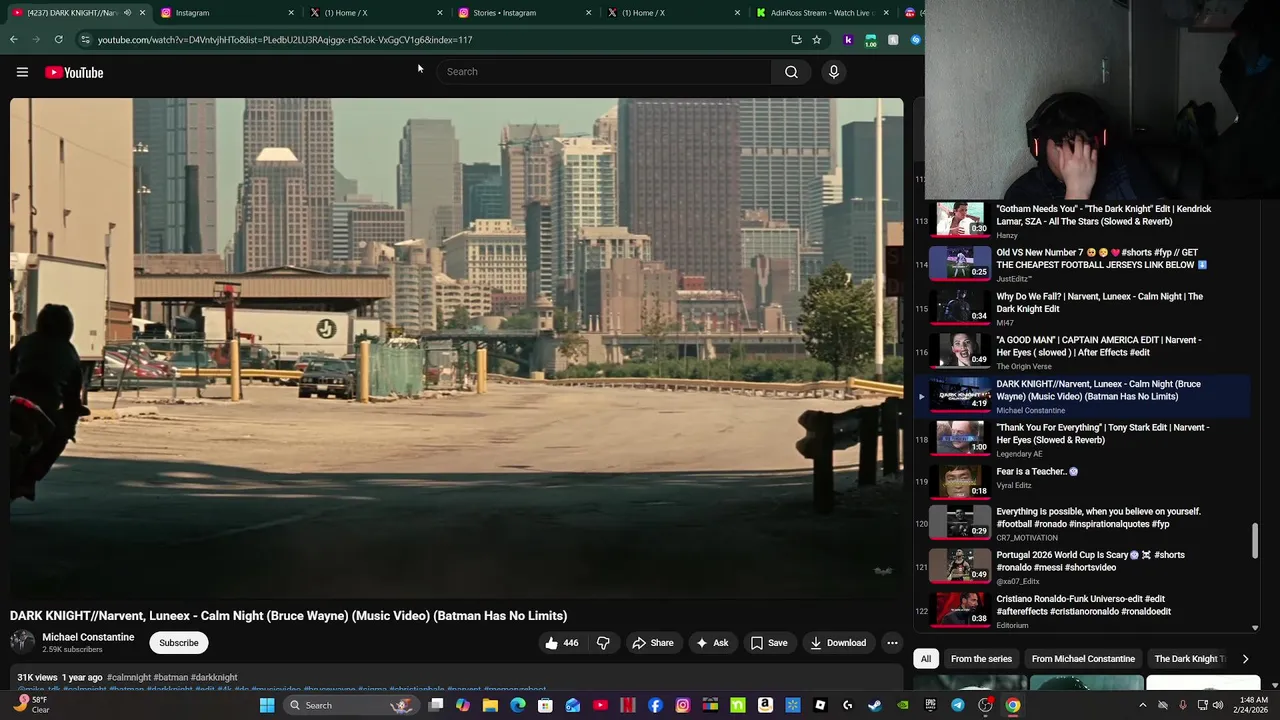The height and width of the screenshot is (720, 1280).
Task: Open #darkknight hashtag link
Action: (x=214, y=678)
